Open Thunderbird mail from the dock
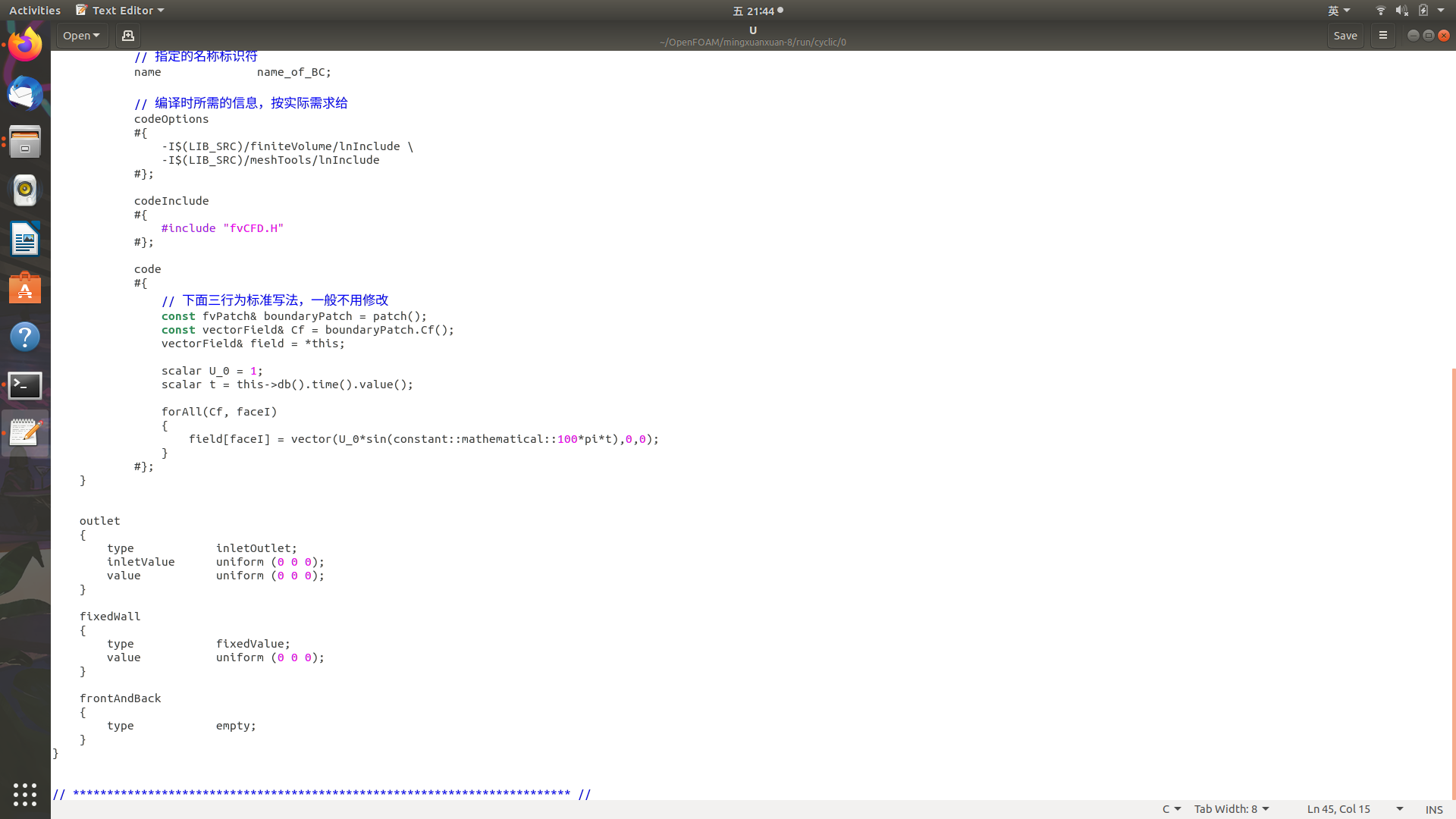 point(25,94)
